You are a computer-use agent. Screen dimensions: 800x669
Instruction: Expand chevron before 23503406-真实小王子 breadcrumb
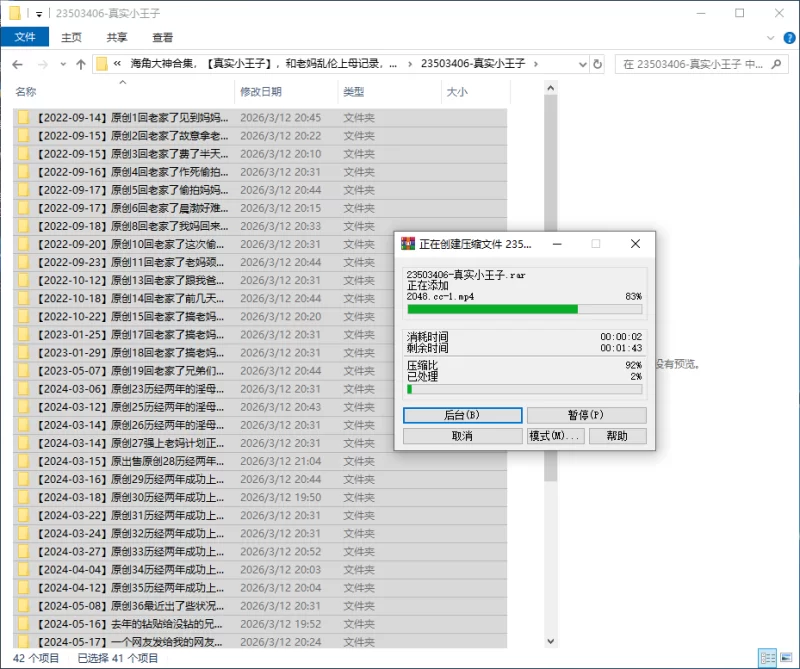point(410,64)
